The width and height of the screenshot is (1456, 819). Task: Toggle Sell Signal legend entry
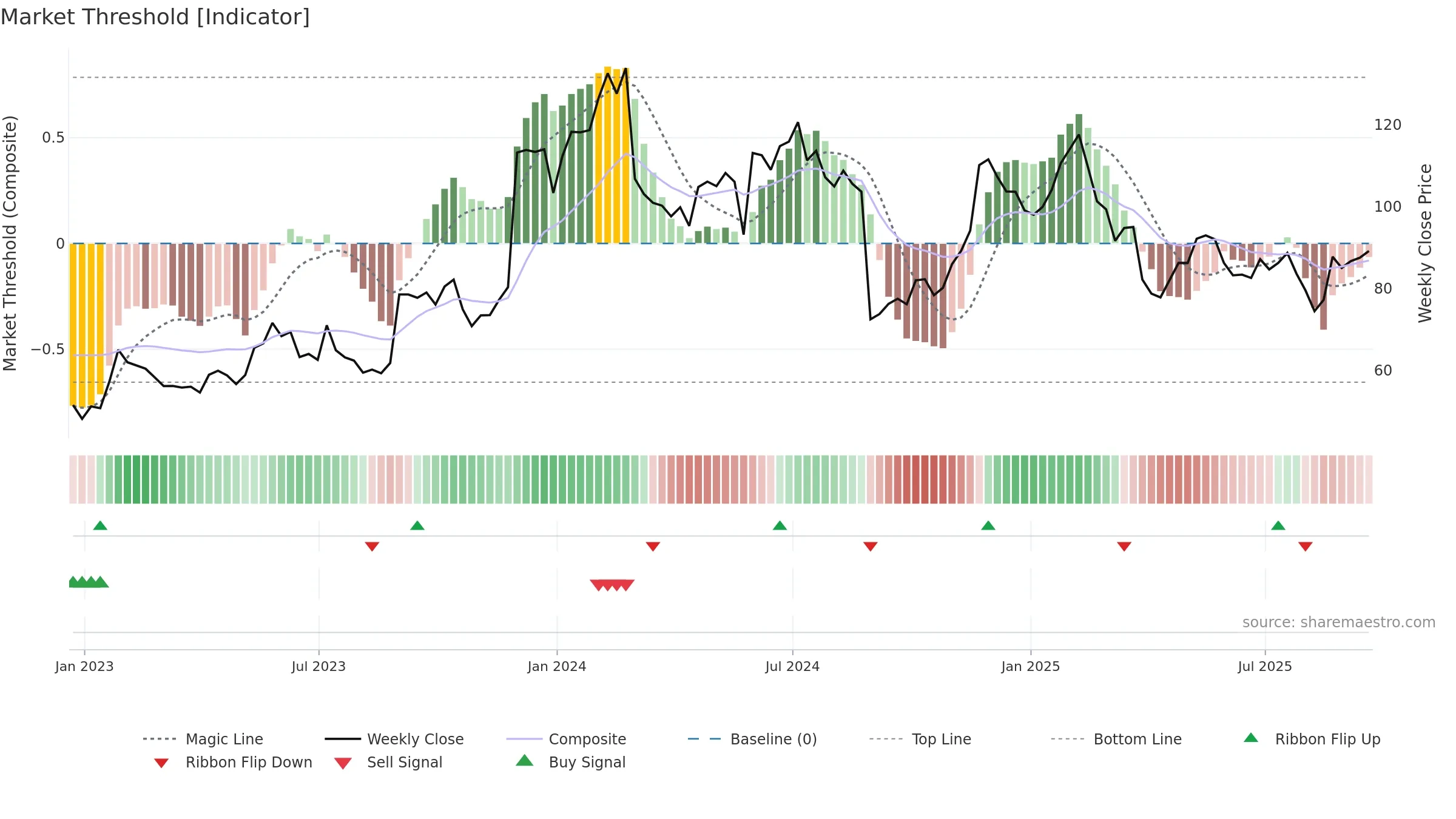[388, 762]
